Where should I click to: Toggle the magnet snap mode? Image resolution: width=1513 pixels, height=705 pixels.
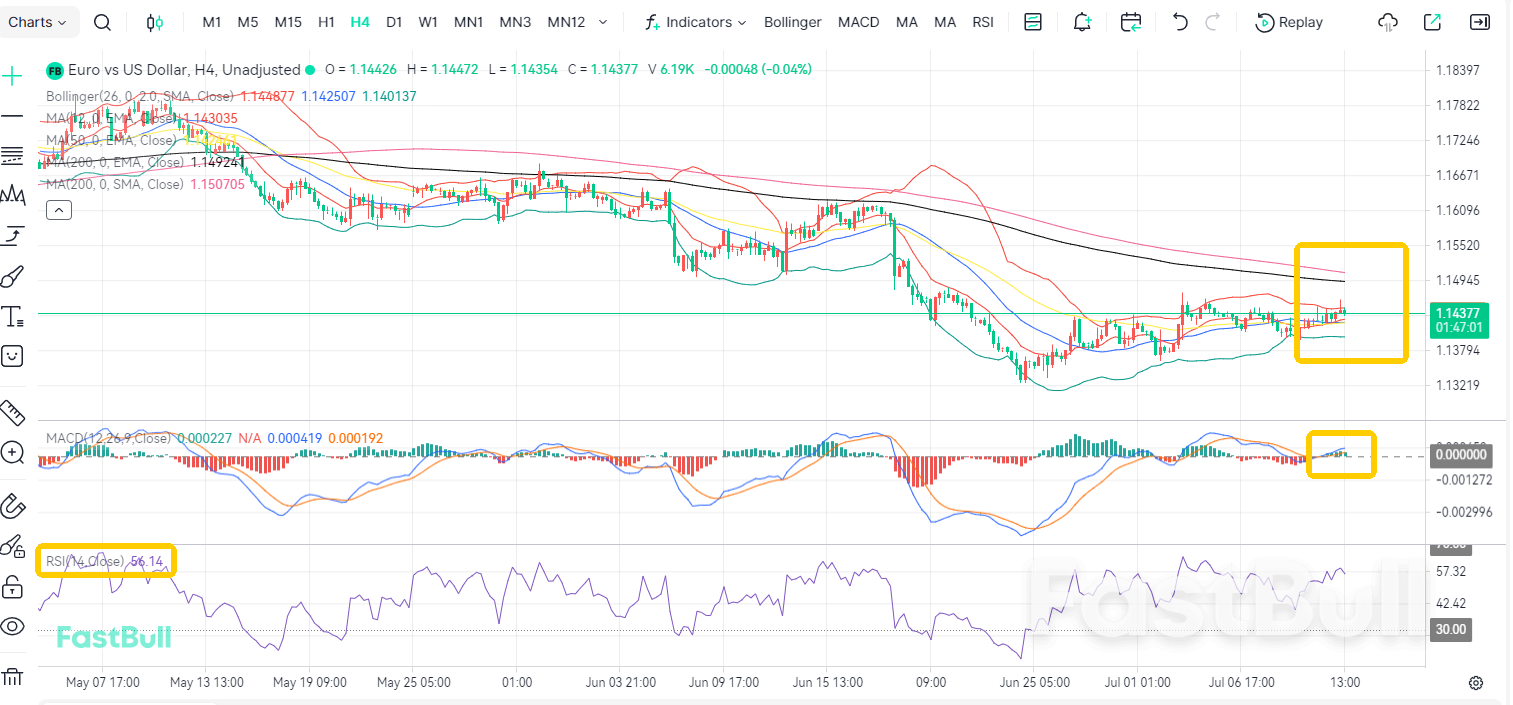(12, 506)
